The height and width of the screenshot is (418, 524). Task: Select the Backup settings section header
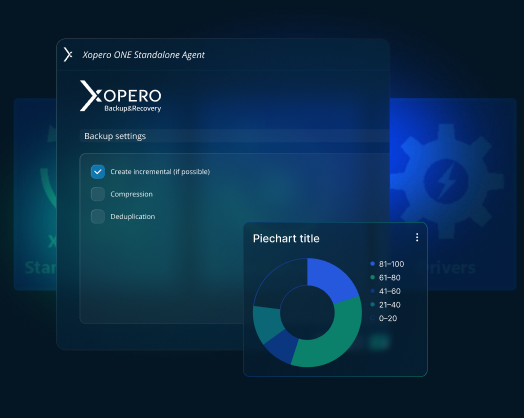pos(235,136)
